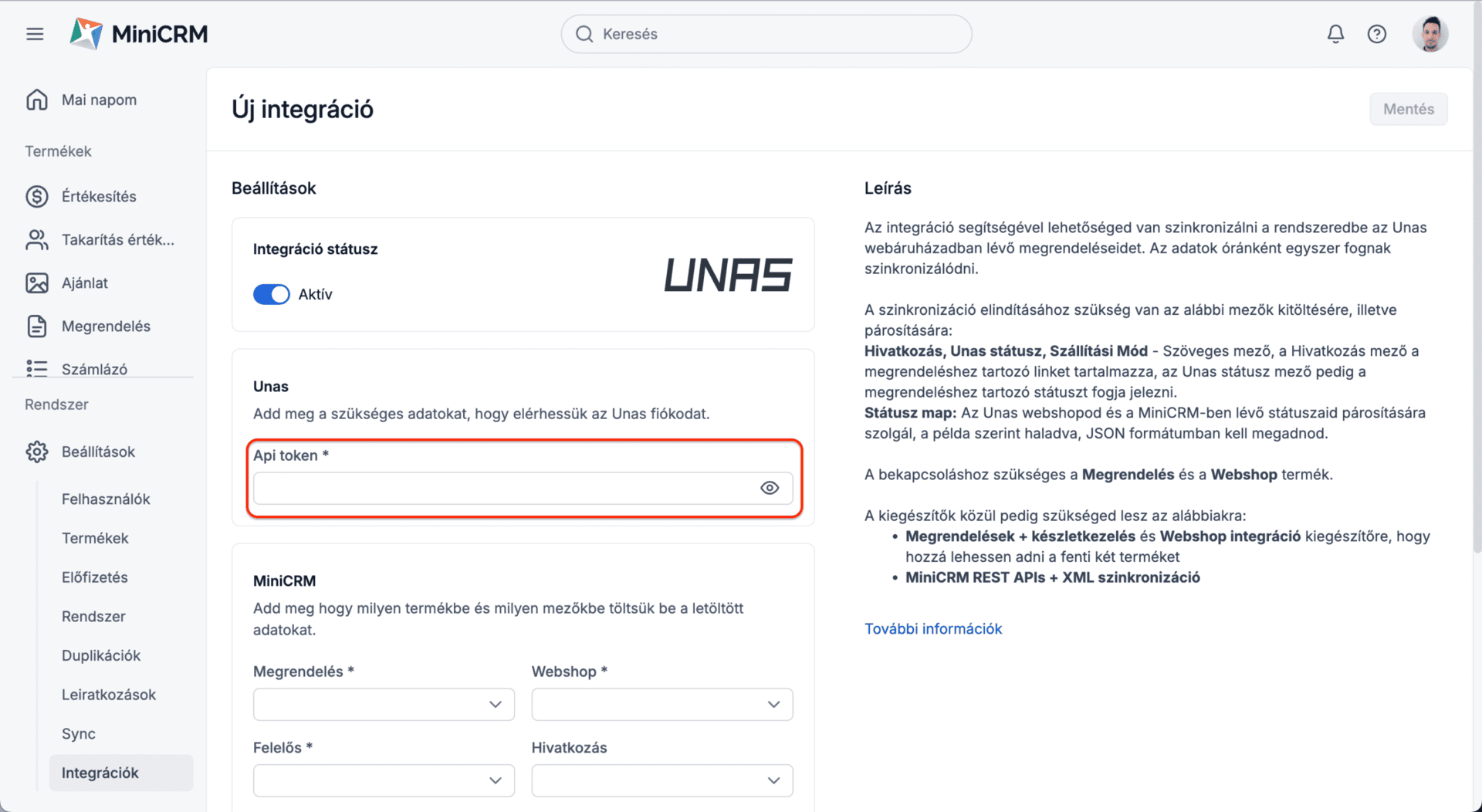This screenshot has width=1482, height=812.
Task: Click the list icon for Számlázó
Action: tap(36, 368)
